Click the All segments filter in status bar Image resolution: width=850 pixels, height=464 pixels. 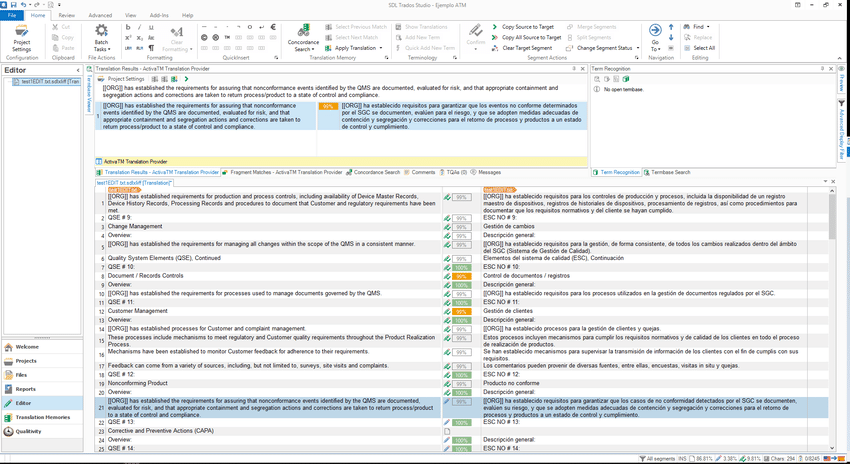pos(657,459)
